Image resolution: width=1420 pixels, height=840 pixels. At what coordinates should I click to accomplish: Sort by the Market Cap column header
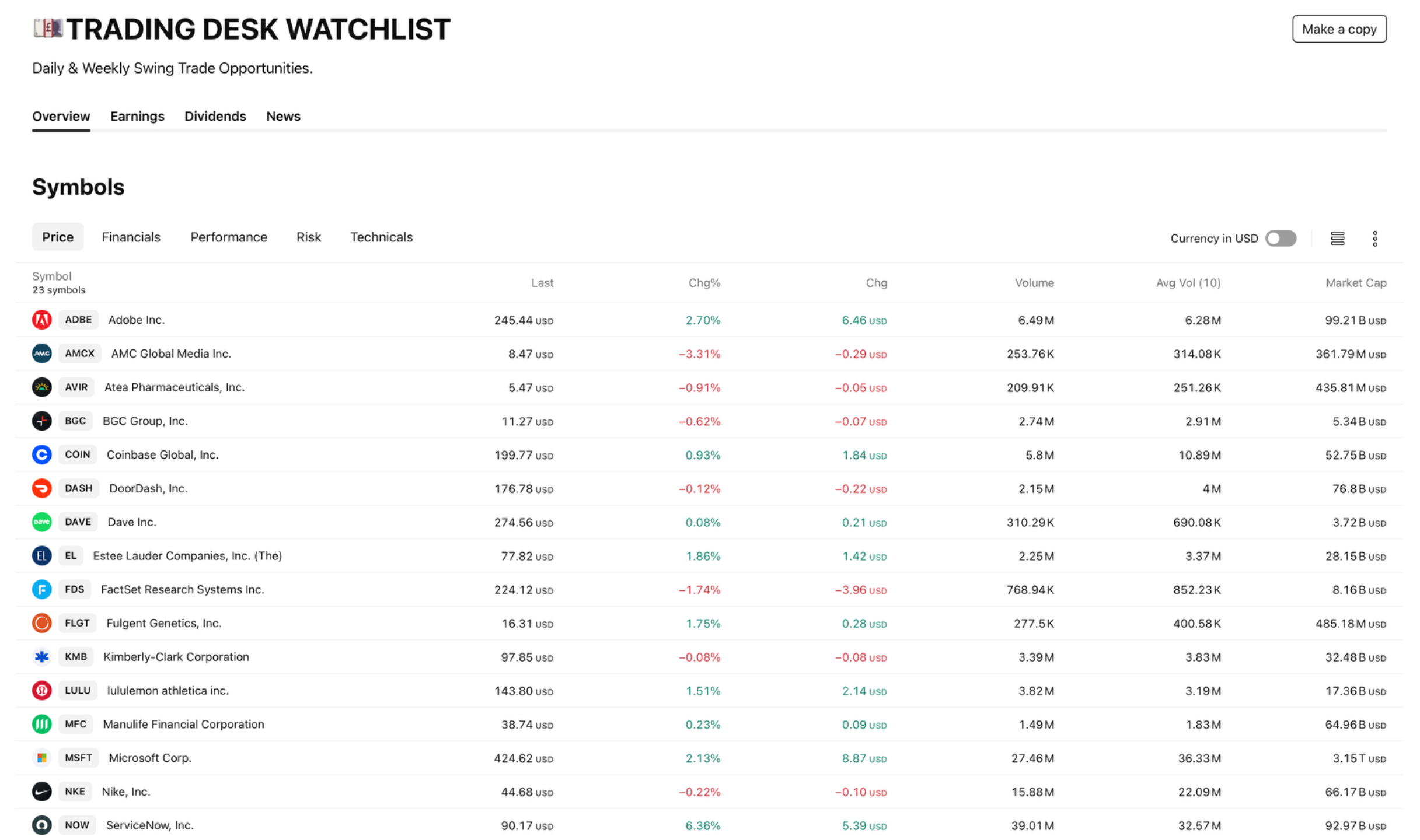tap(1355, 283)
